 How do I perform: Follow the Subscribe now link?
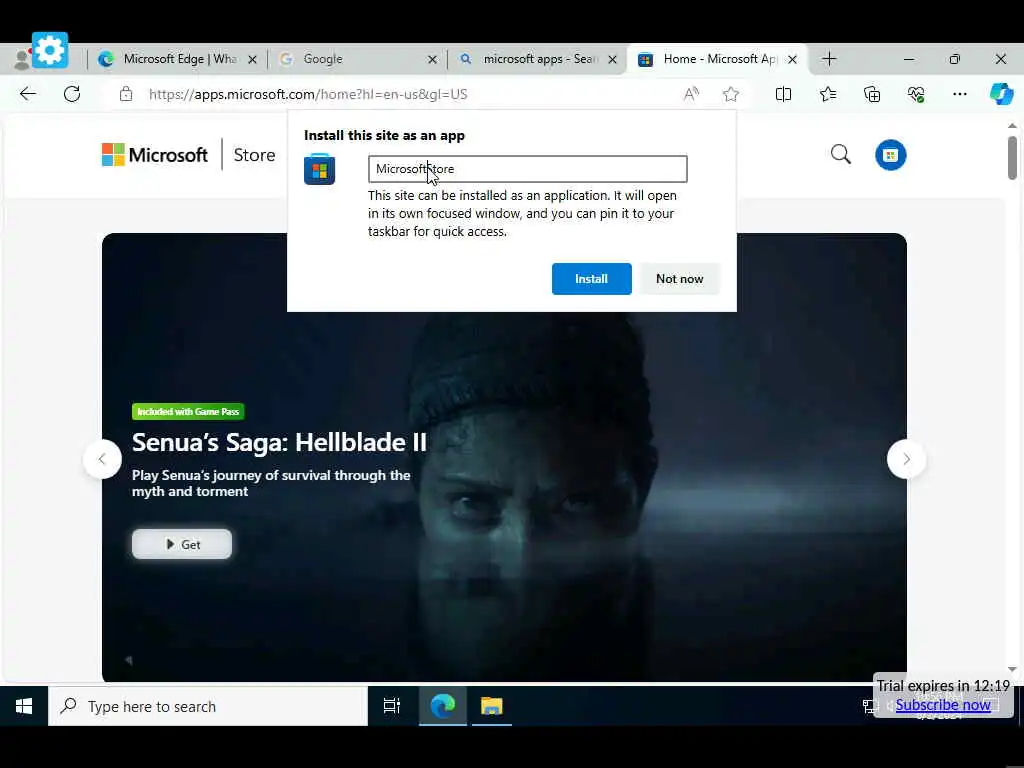pos(943,705)
